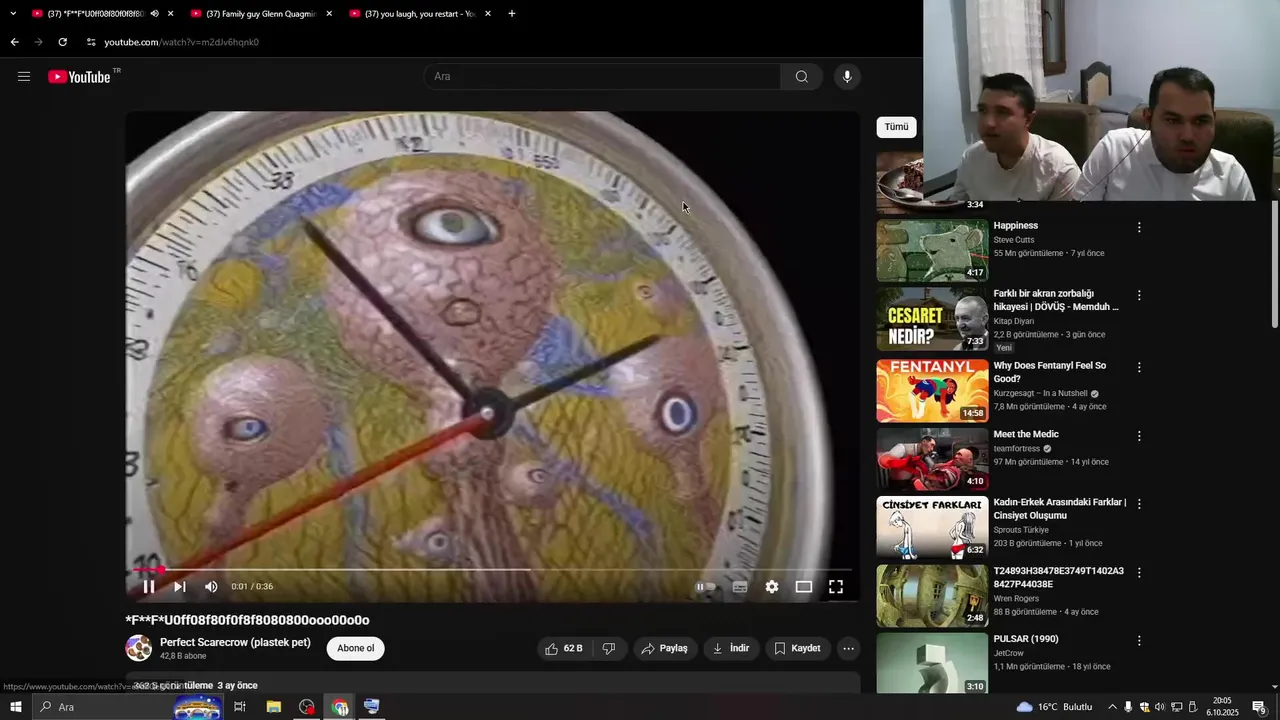Click the Windows taskbar Ara search box

coord(130,707)
